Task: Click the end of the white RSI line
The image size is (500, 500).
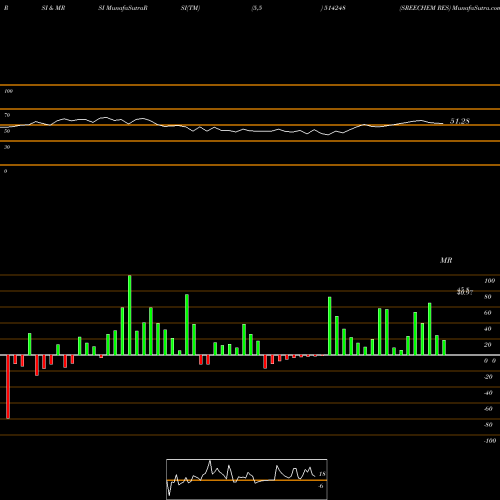Action: (x=443, y=124)
